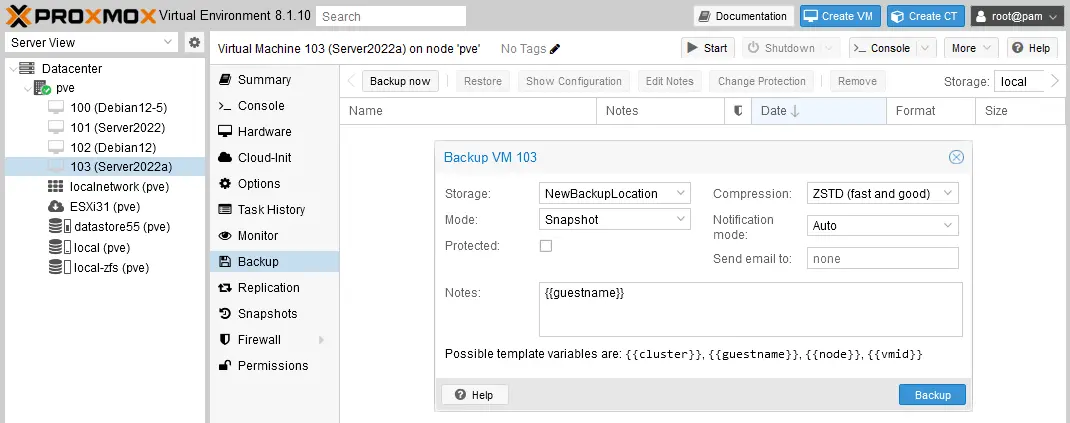The image size is (1070, 423).
Task: Open the Compression ZSTD dropdown
Action: [948, 193]
